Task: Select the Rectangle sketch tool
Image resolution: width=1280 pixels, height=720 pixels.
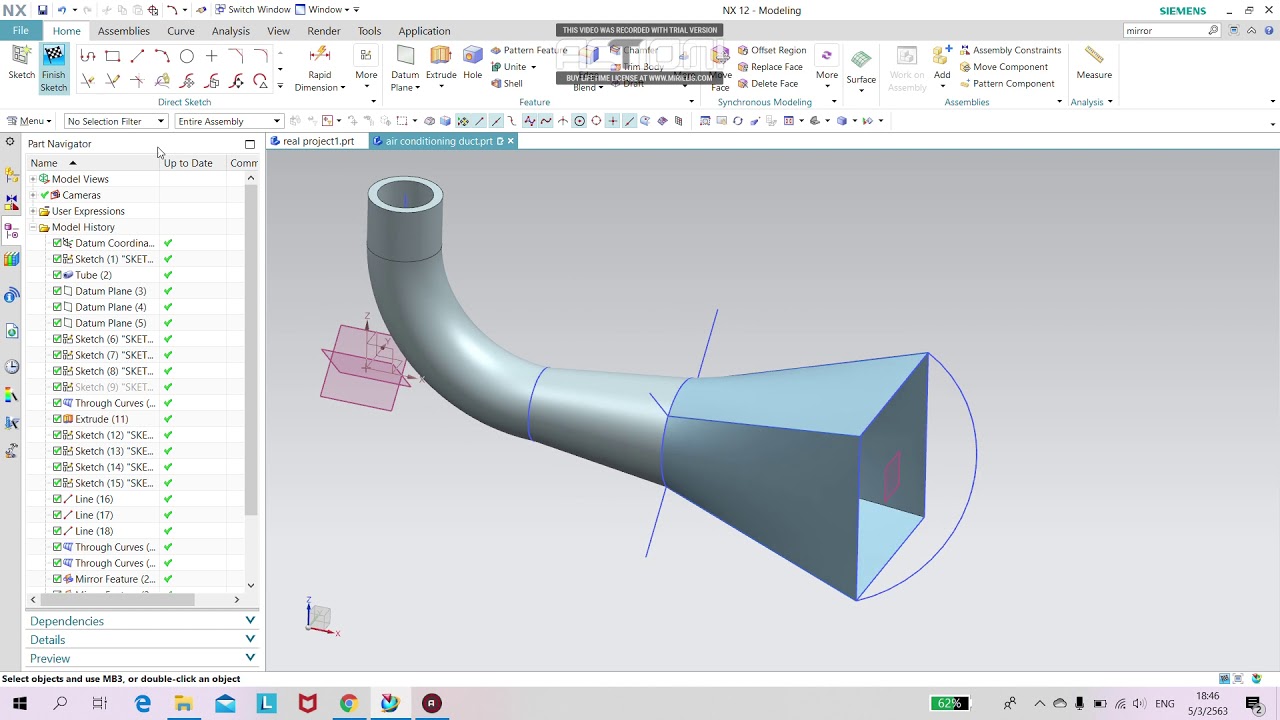Action: pos(113,57)
